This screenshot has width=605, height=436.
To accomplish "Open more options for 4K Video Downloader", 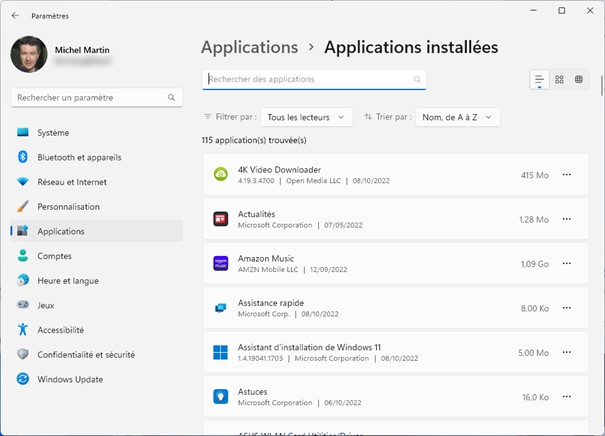I will [x=567, y=175].
